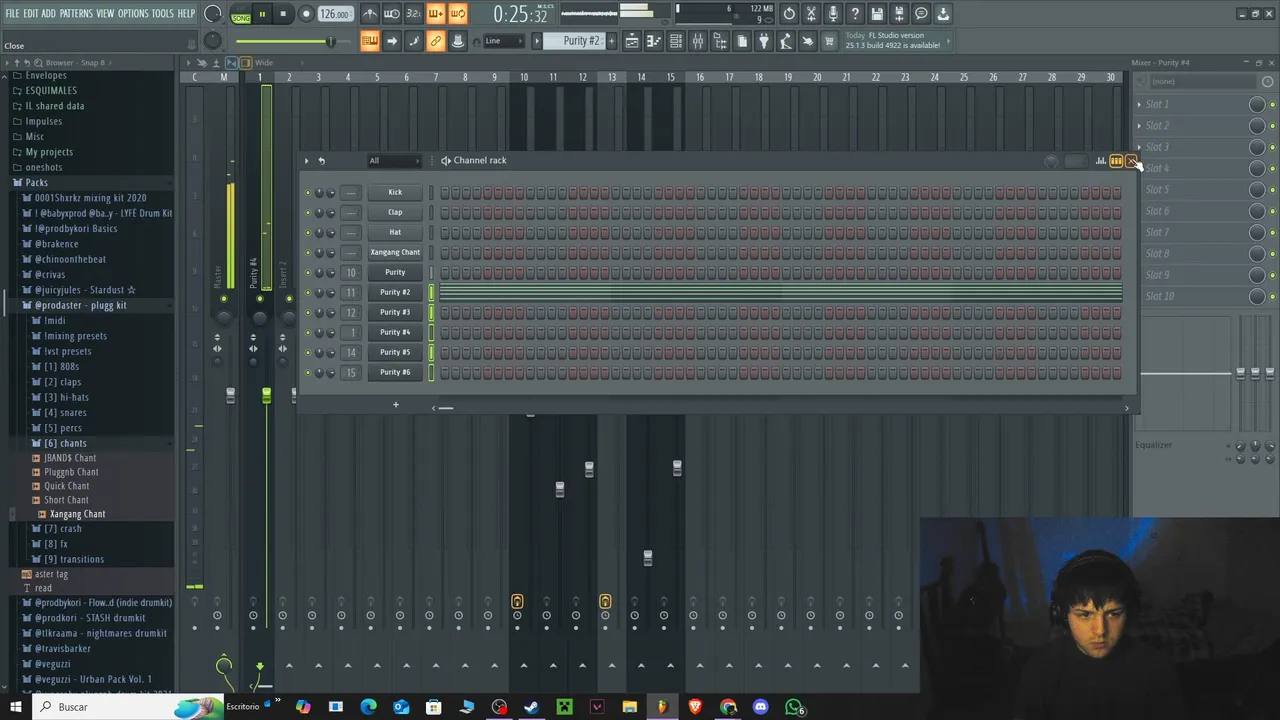Open the Browser view icon
Viewport: 1280px width, 720px height.
pyautogui.click(x=720, y=41)
